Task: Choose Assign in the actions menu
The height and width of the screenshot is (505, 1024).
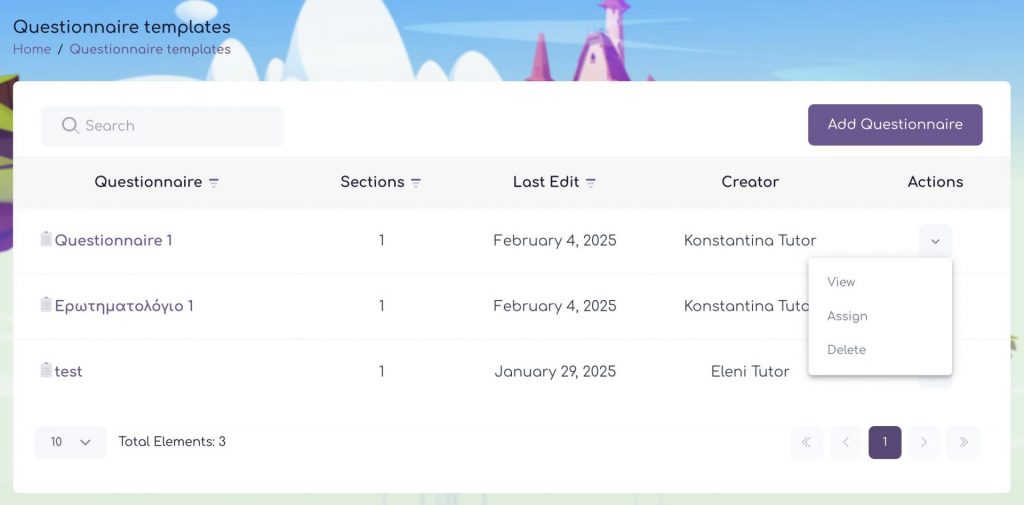Action: (847, 316)
